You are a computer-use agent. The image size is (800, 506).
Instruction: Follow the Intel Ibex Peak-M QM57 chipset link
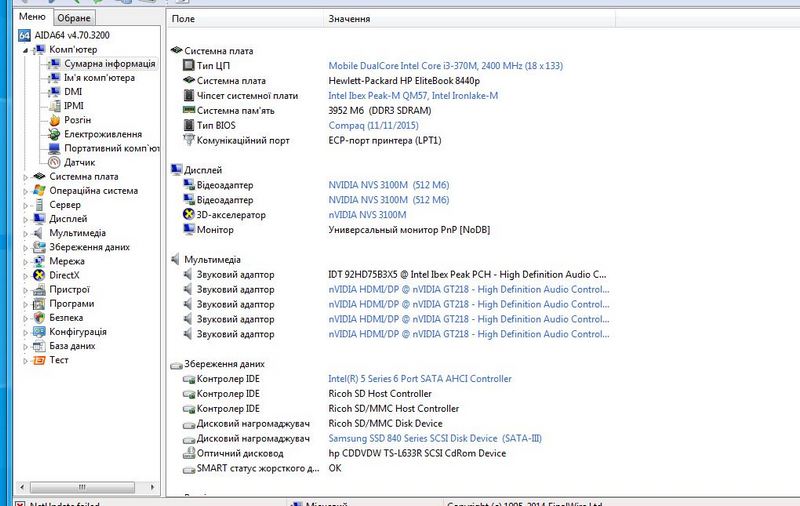click(413, 96)
